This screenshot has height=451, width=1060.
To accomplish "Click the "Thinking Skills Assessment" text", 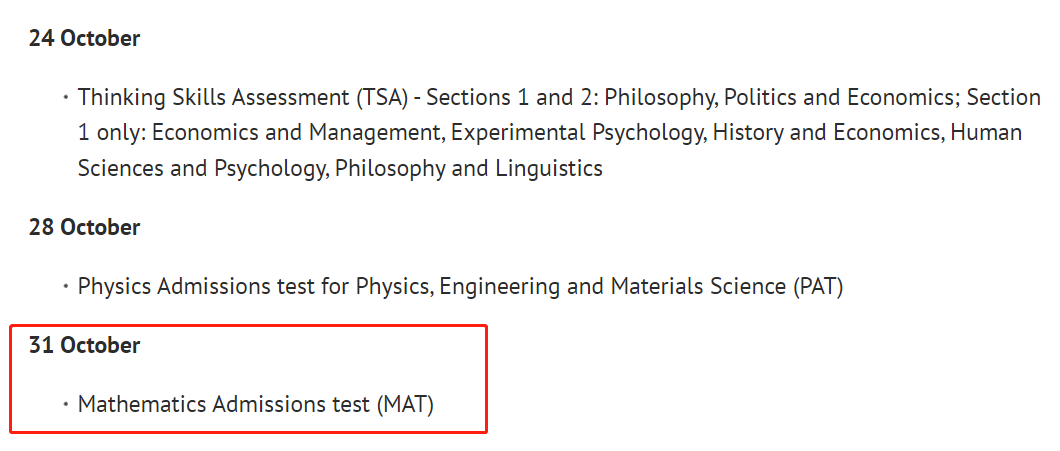I will [214, 98].
